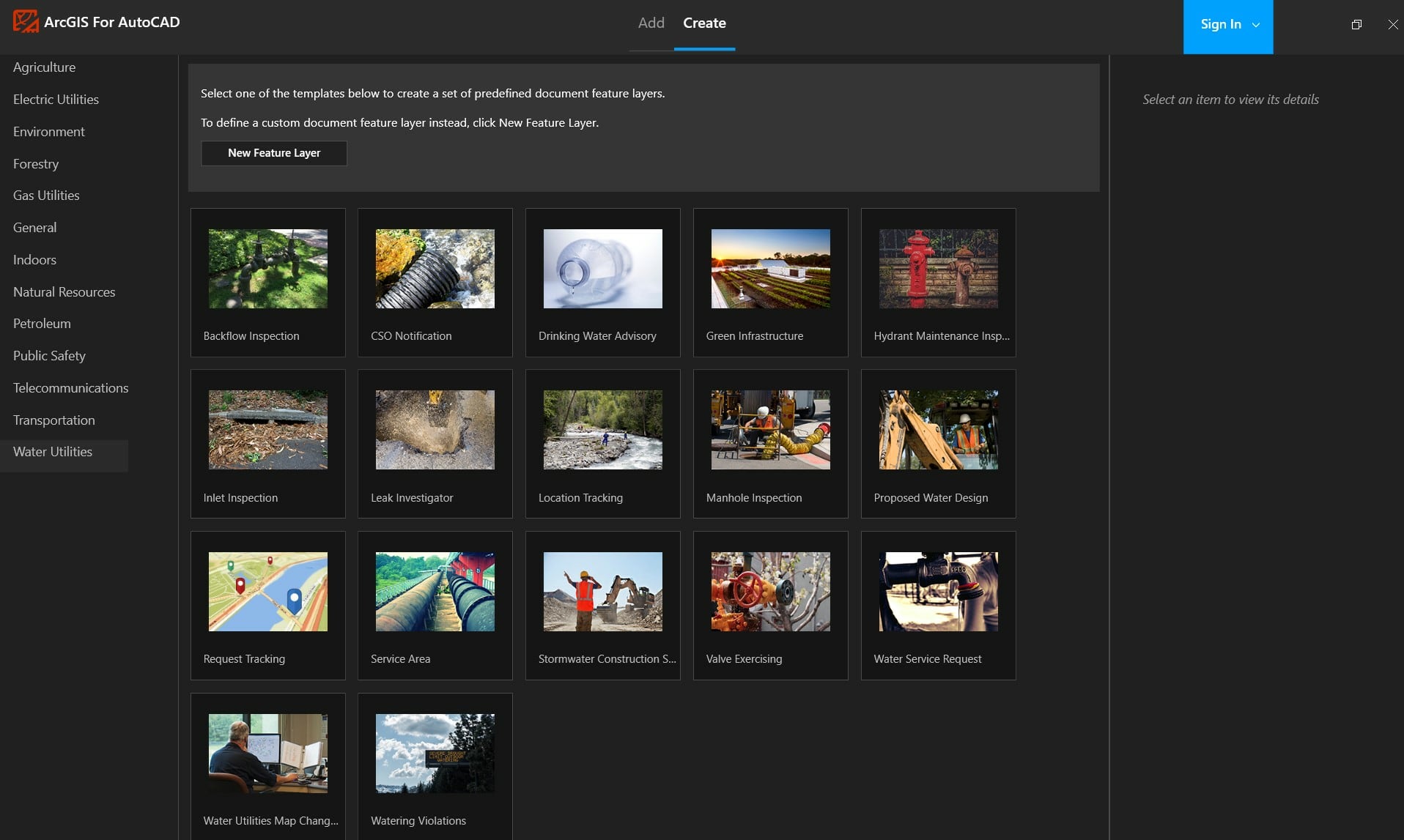Screen dimensions: 1404x840
Task: Select the Leak Investigator template thumbnail
Action: tap(435, 430)
